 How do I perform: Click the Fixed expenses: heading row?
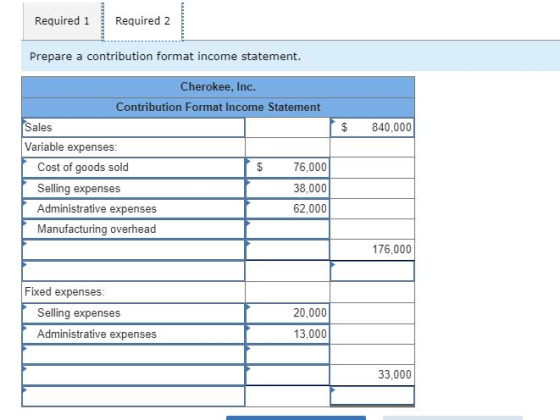tap(134, 292)
